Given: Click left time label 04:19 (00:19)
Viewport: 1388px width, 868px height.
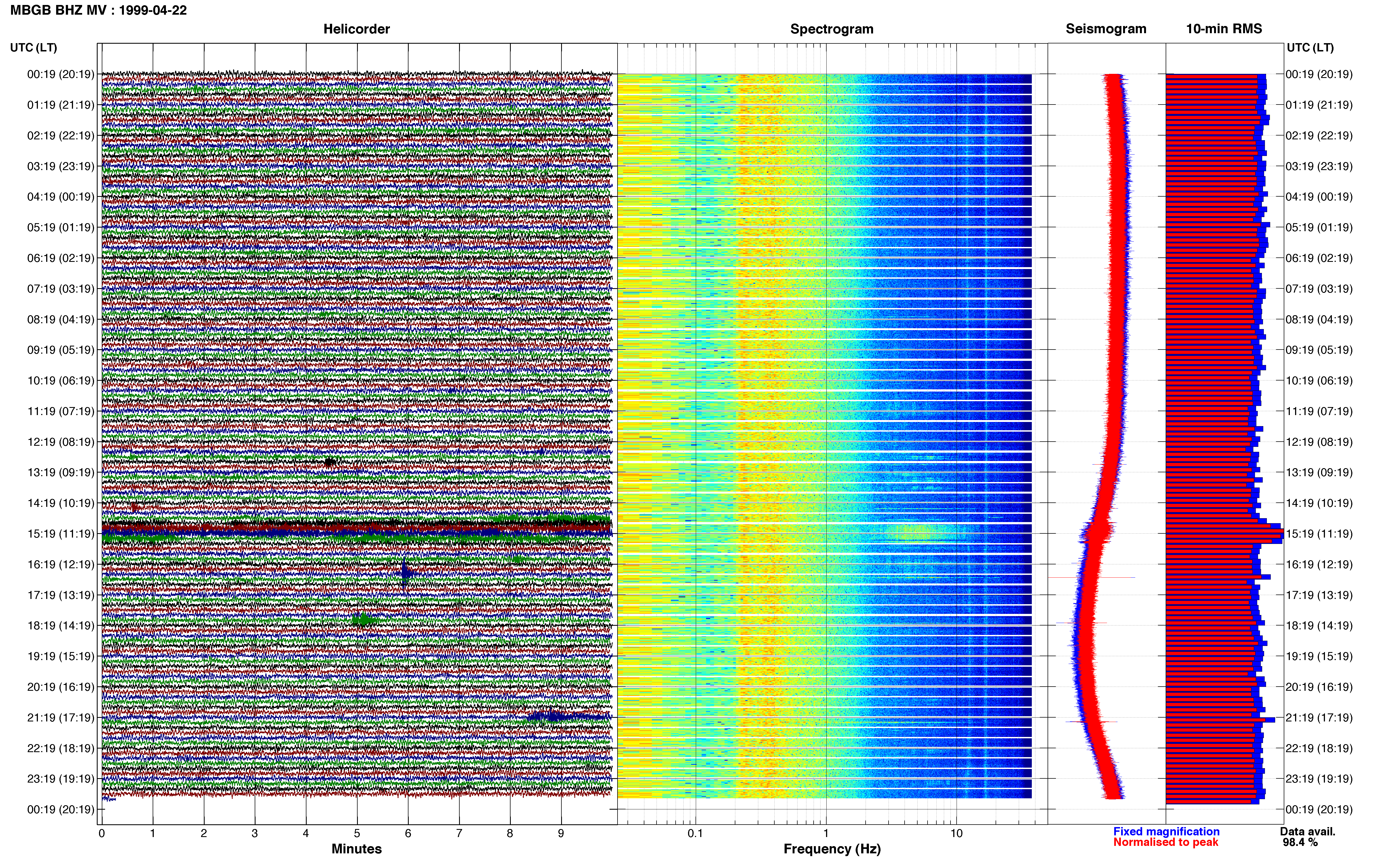Looking at the screenshot, I should pos(61,197).
